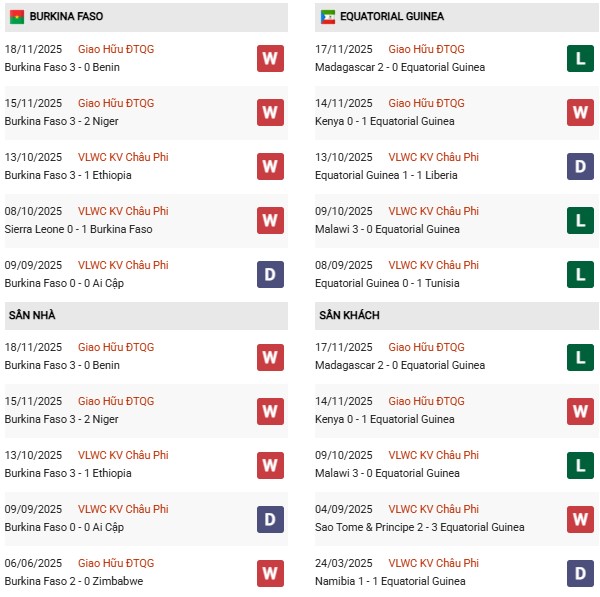600x597 pixels.
Task: Click the L badge for Equatorial Guinea 0 - 1 Tunisia
Action: pos(580,275)
